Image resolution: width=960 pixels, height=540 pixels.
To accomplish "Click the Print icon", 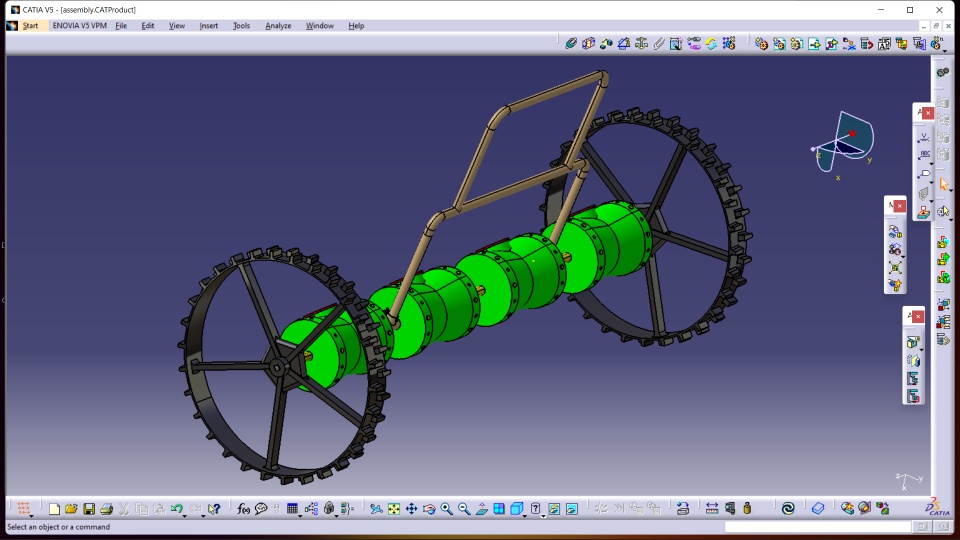I will click(x=107, y=509).
